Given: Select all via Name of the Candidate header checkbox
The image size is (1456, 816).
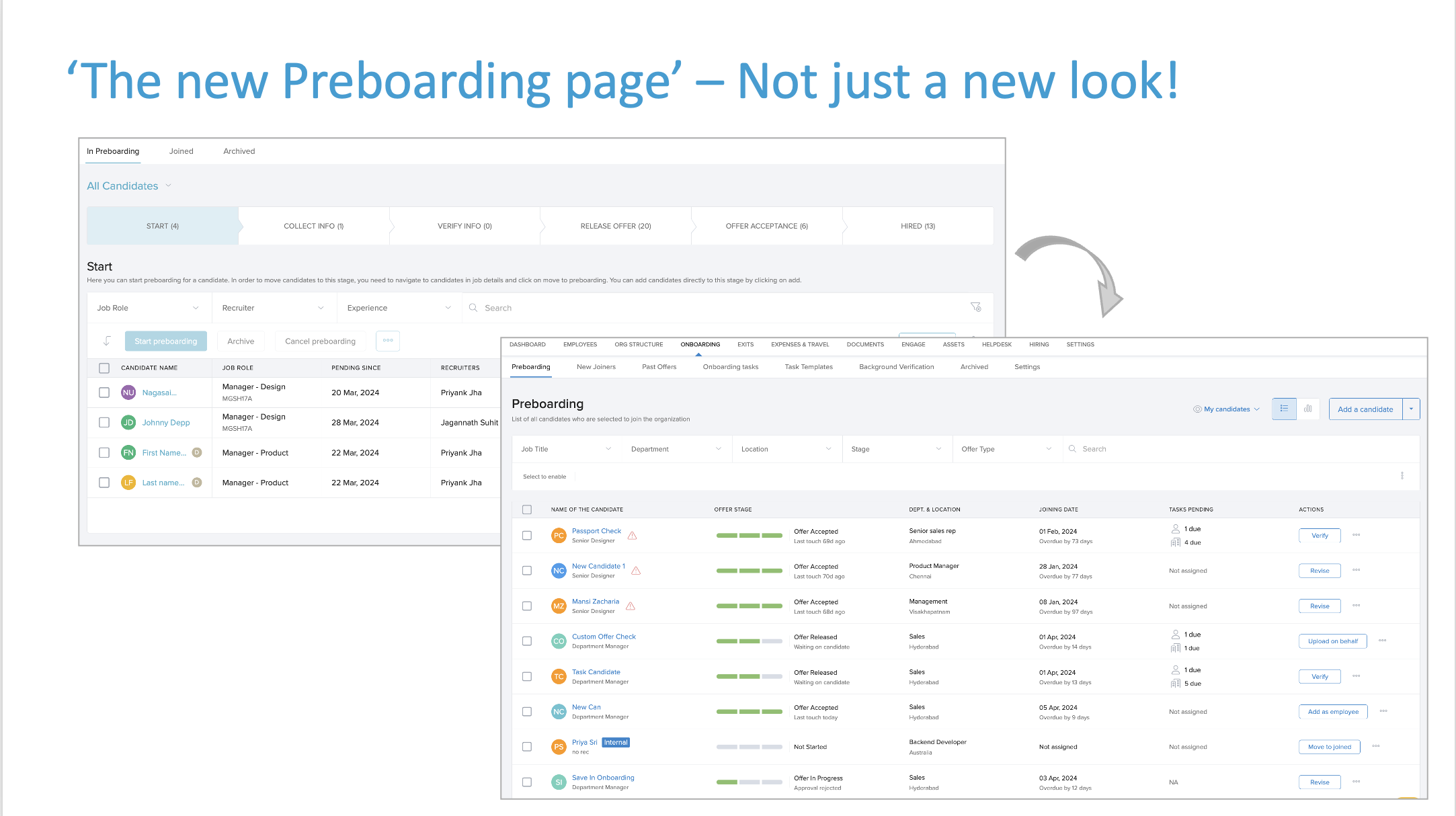Looking at the screenshot, I should 527,509.
